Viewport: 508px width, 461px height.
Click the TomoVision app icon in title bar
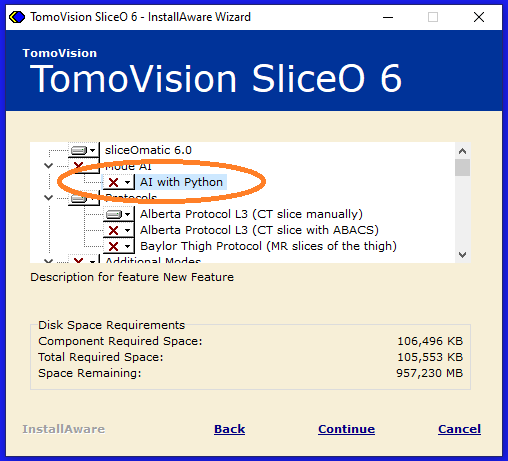(x=17, y=17)
